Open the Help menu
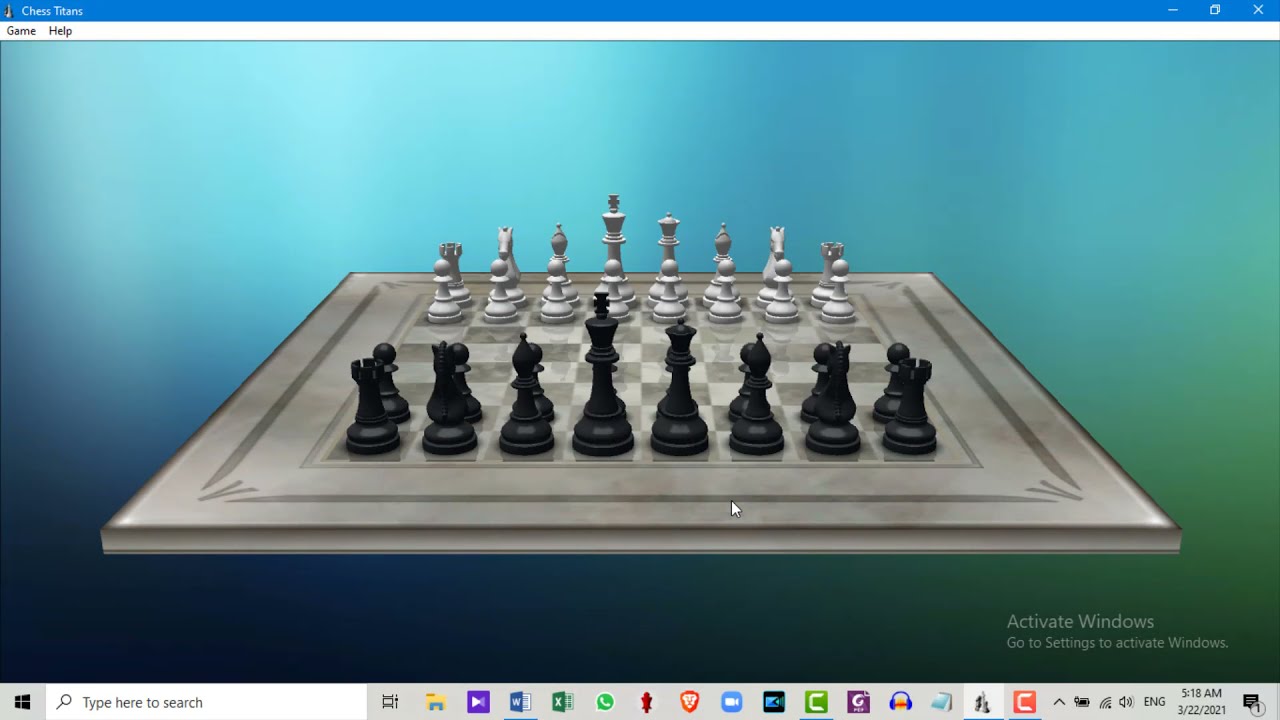 click(x=60, y=31)
